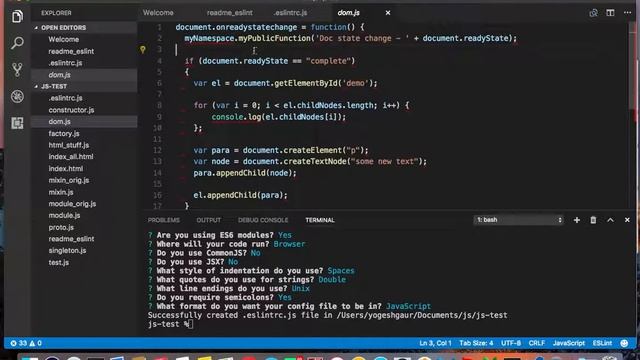640x360 pixels.
Task: Click the warnings count in status bar
Action: click(x=36, y=343)
